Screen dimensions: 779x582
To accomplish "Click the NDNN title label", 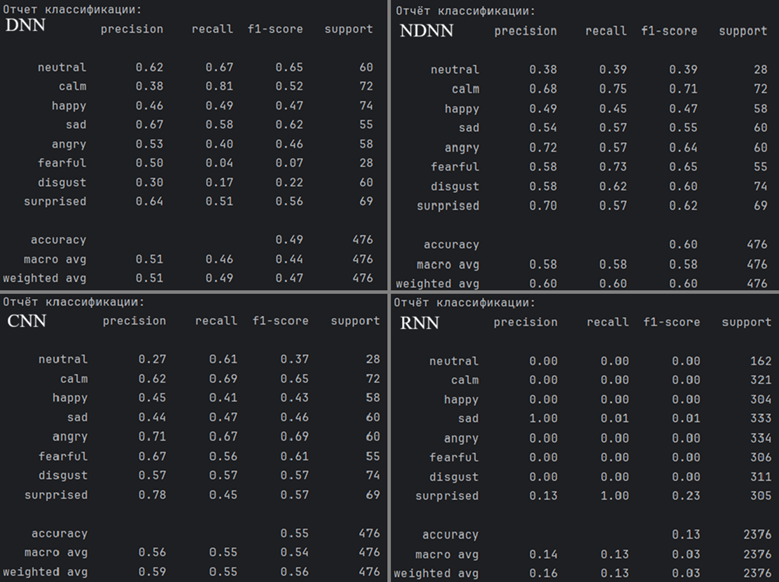I will 426,30.
